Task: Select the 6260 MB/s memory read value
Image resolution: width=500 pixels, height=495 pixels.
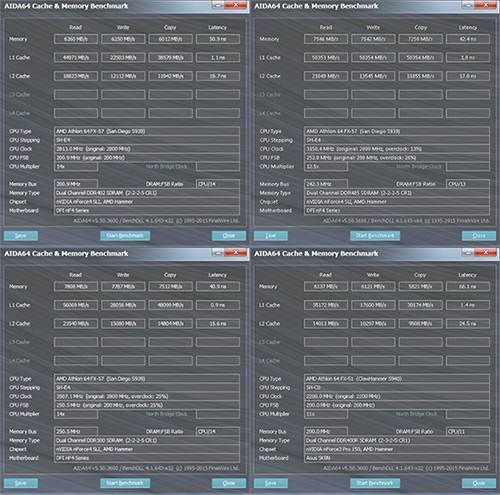Action: pos(76,39)
